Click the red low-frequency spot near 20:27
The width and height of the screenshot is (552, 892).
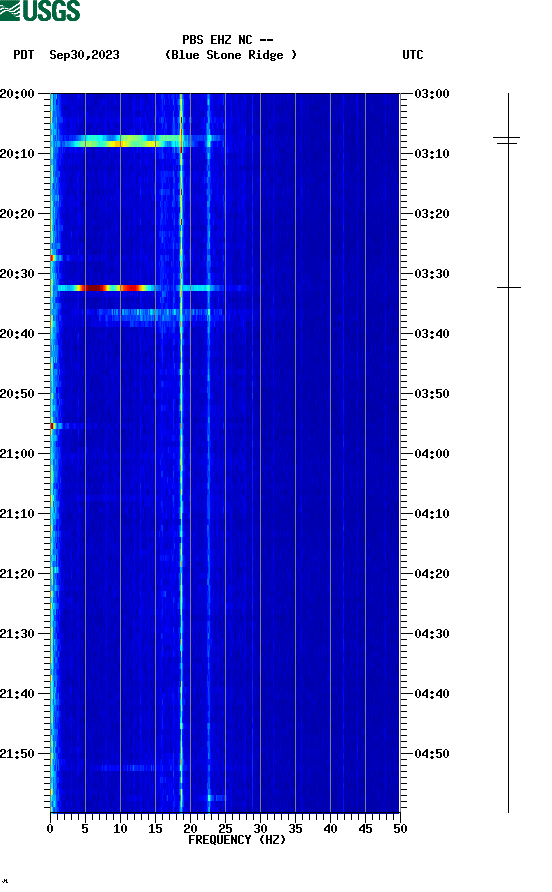52,258
